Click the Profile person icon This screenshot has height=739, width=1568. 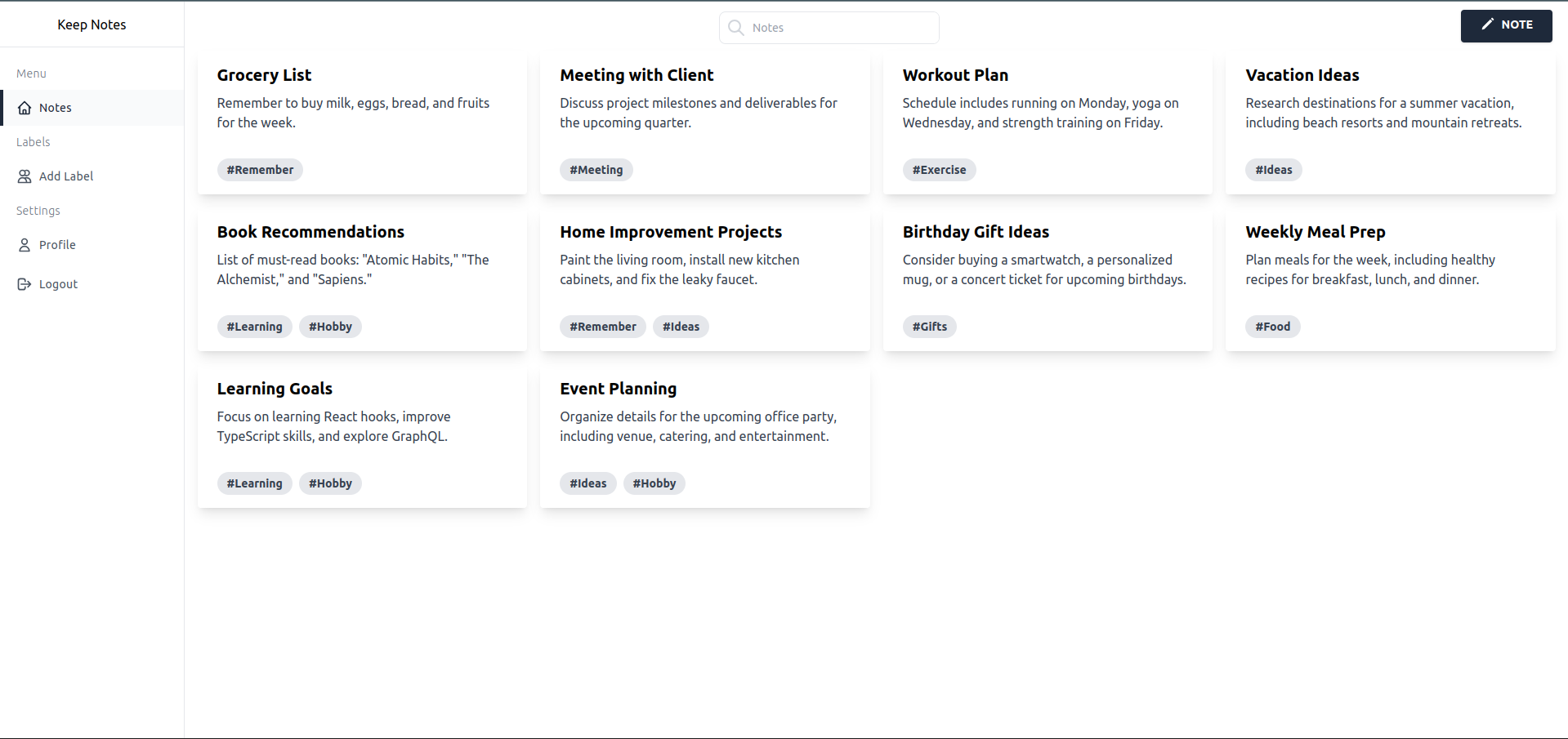point(23,244)
